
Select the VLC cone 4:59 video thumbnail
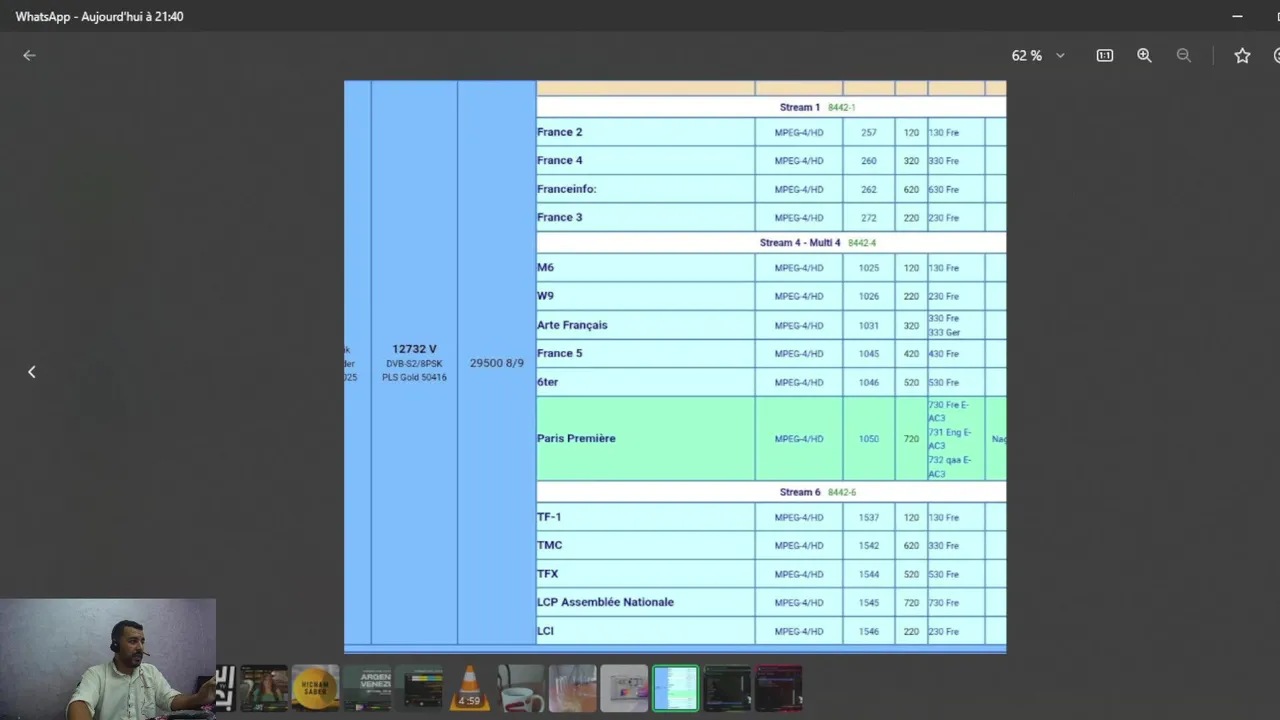tap(469, 688)
